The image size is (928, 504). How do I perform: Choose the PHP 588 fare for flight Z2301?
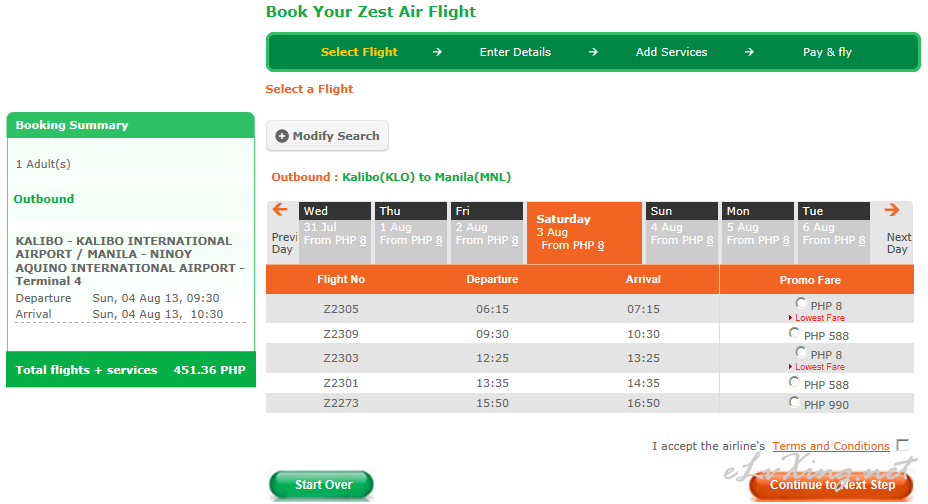[794, 382]
